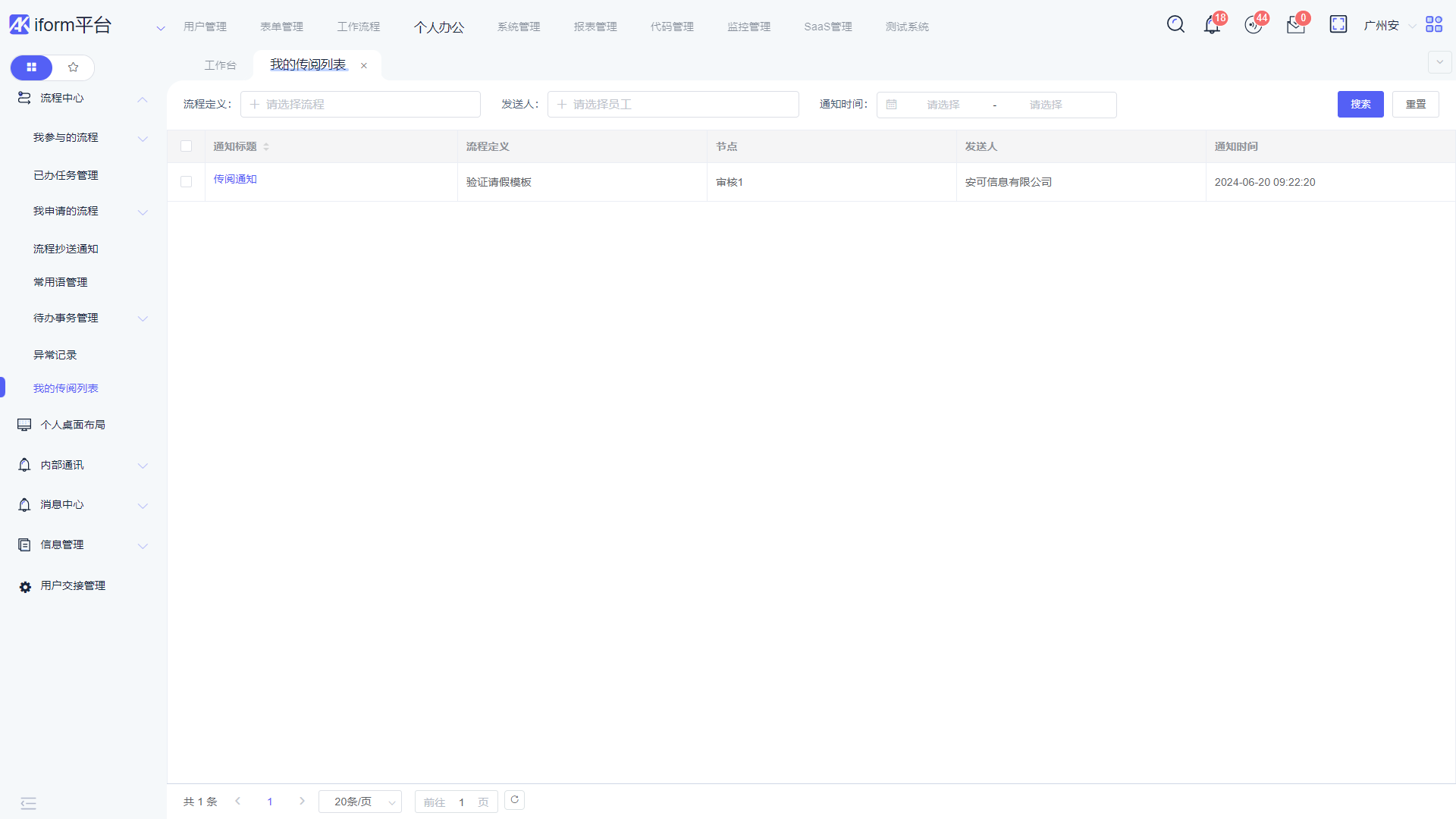Check the 传阅通知 row checkbox
Viewport: 1456px width, 819px height.
pyautogui.click(x=186, y=182)
